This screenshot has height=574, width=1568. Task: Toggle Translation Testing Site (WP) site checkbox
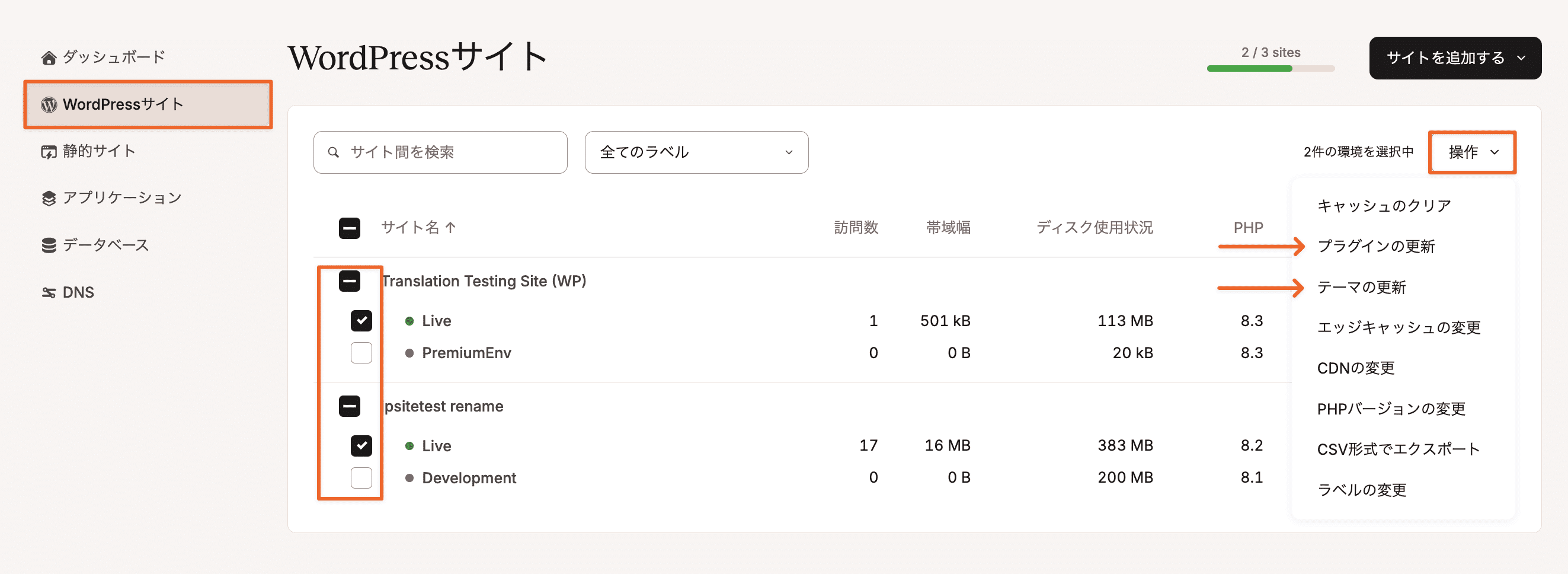350,282
